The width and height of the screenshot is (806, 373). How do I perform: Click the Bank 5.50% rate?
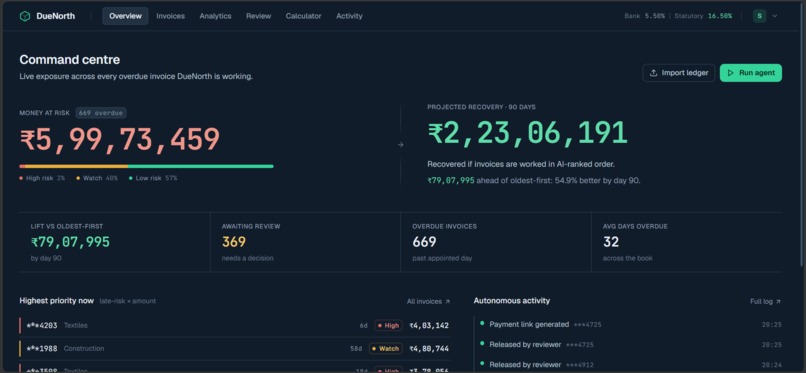pos(645,16)
